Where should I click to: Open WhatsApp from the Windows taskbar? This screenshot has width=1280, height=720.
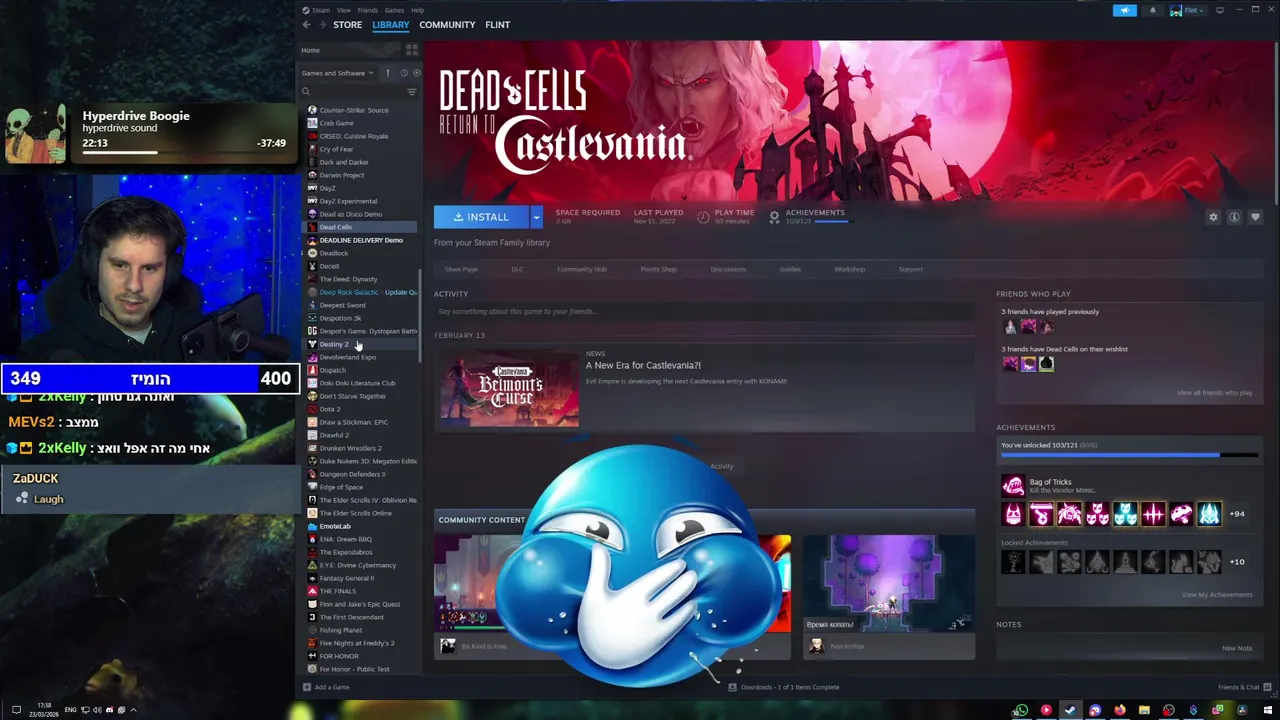(1020, 710)
